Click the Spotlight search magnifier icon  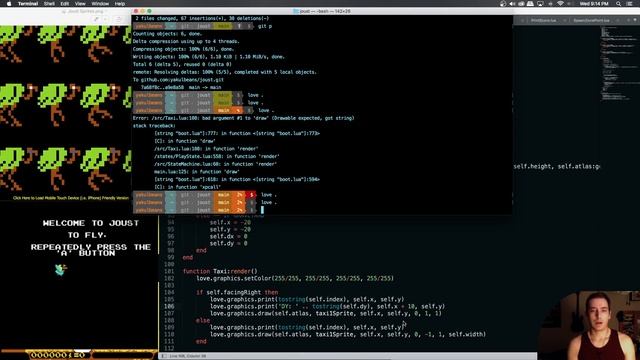619,4
